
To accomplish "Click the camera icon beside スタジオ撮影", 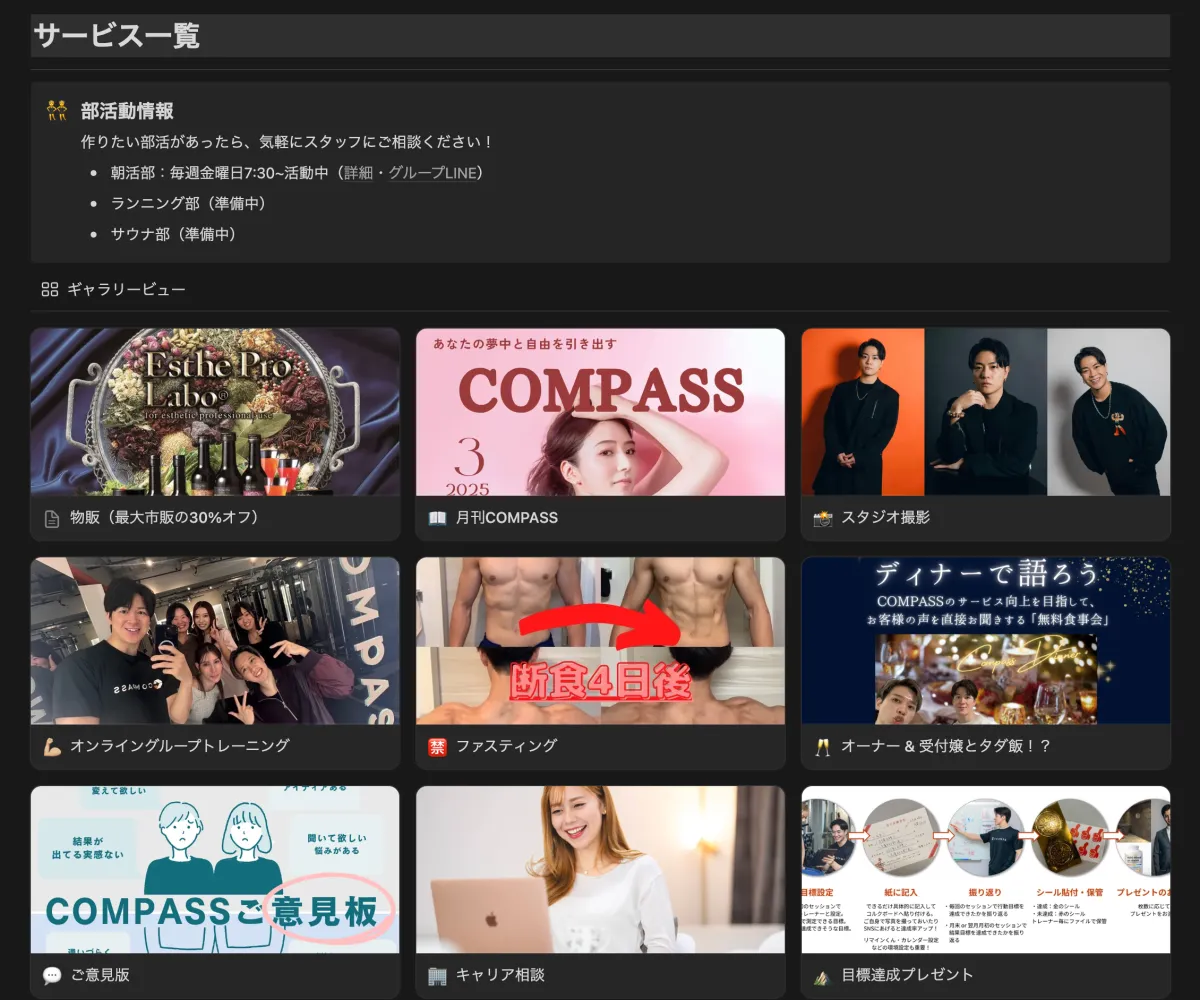I will (823, 518).
